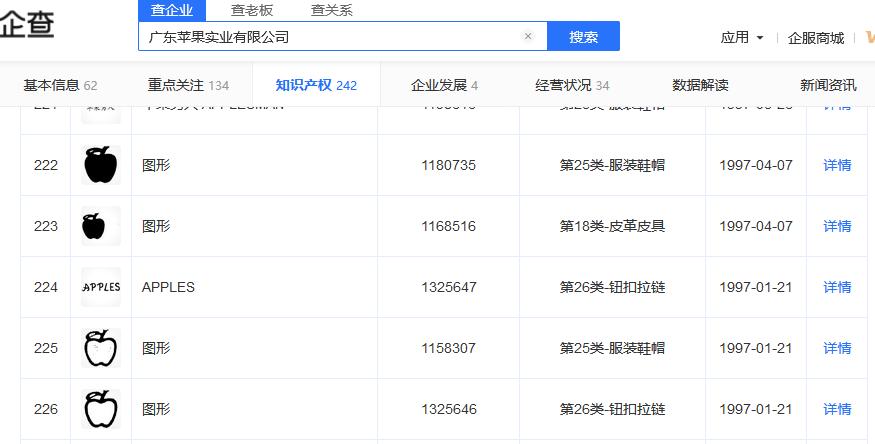Open the 应用 dropdown menu
The image size is (875, 444).
click(742, 37)
